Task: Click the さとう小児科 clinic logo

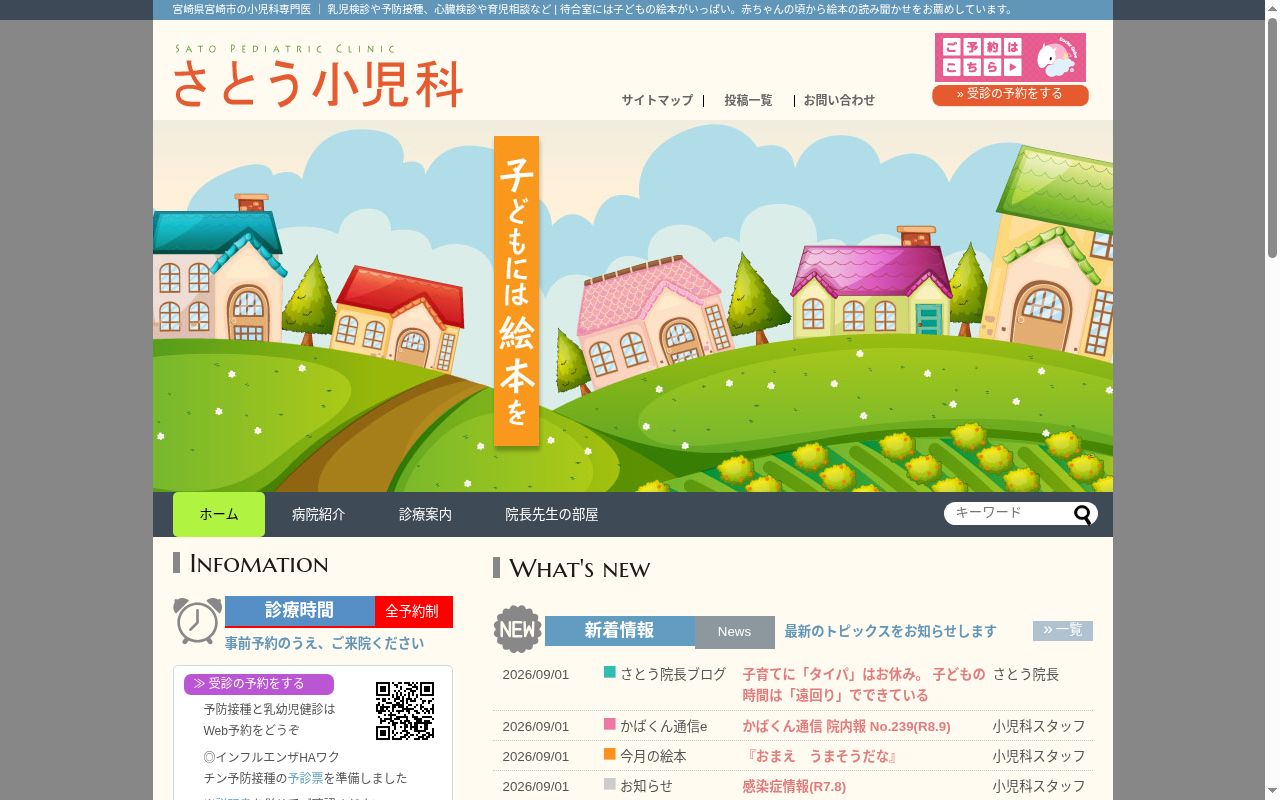Action: [318, 76]
